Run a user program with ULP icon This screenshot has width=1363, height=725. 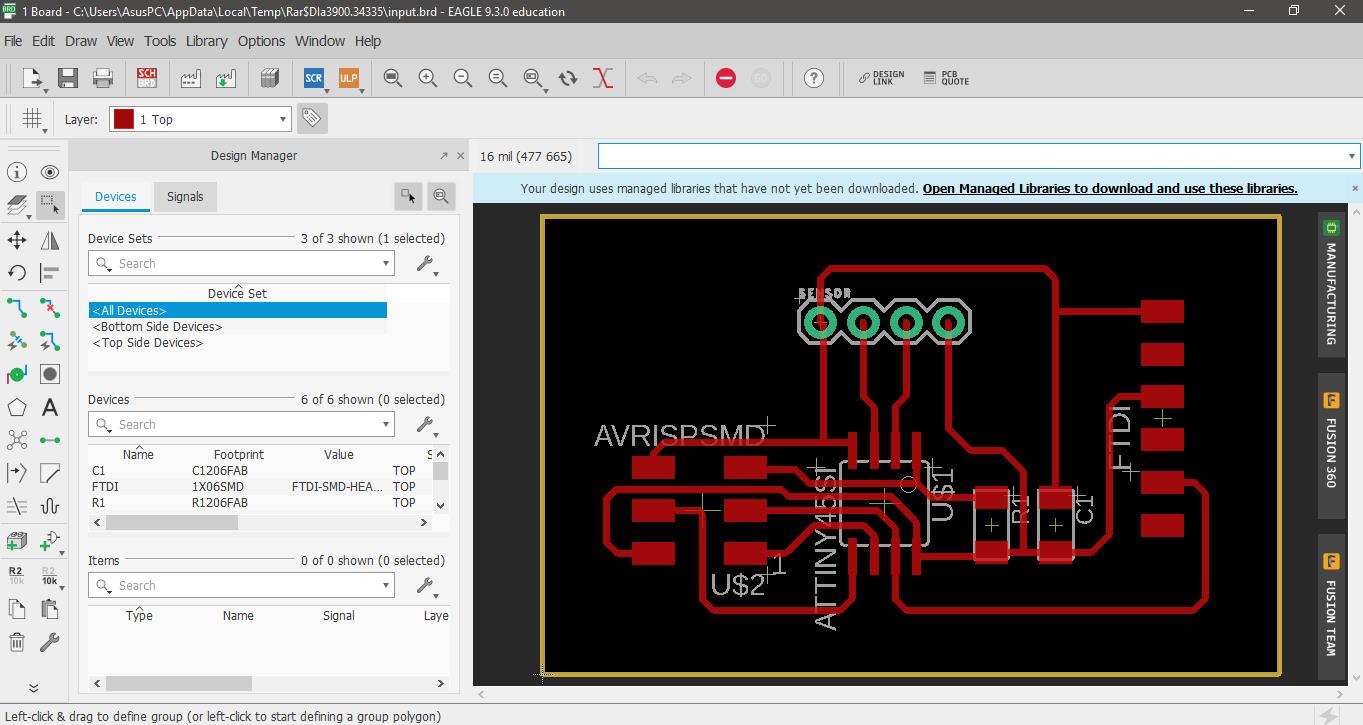click(349, 78)
